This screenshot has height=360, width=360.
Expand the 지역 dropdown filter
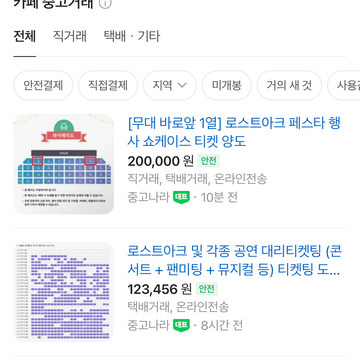tap(170, 86)
